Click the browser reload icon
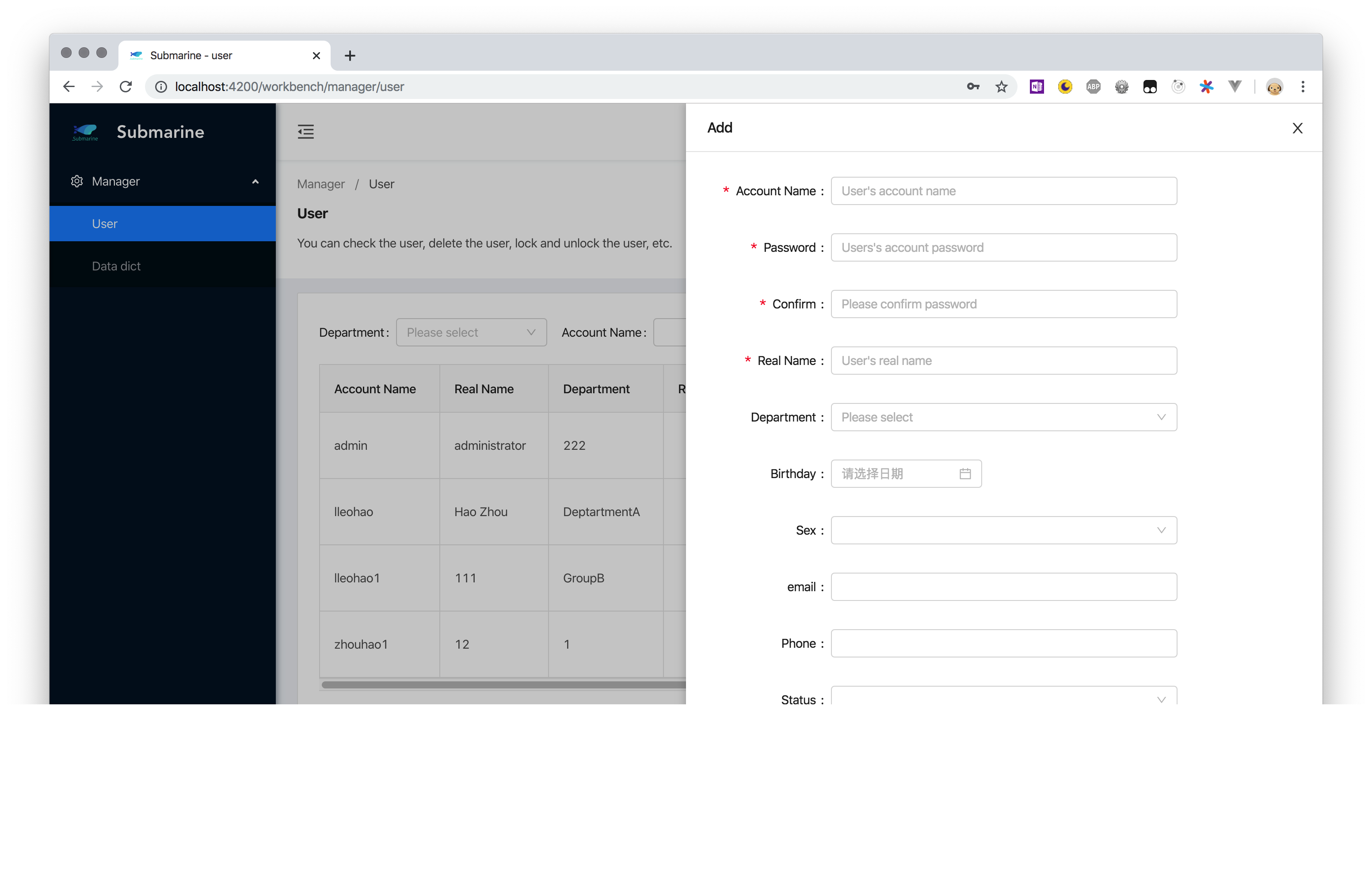The height and width of the screenshot is (874, 1372). point(126,87)
